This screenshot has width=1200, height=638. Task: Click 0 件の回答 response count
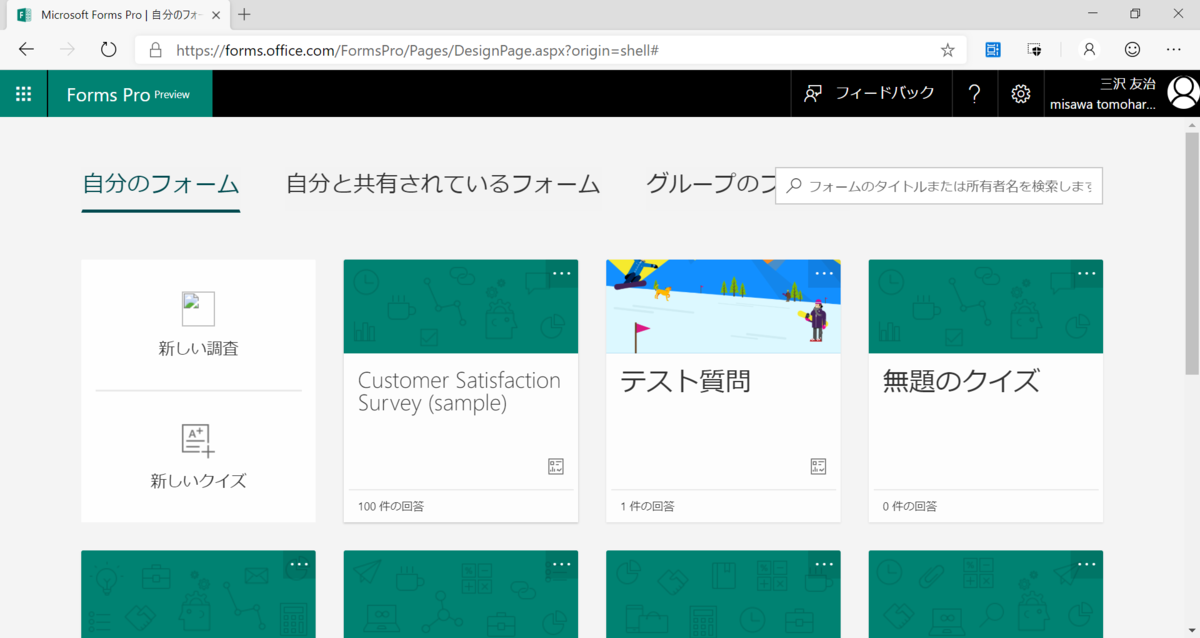[910, 506]
